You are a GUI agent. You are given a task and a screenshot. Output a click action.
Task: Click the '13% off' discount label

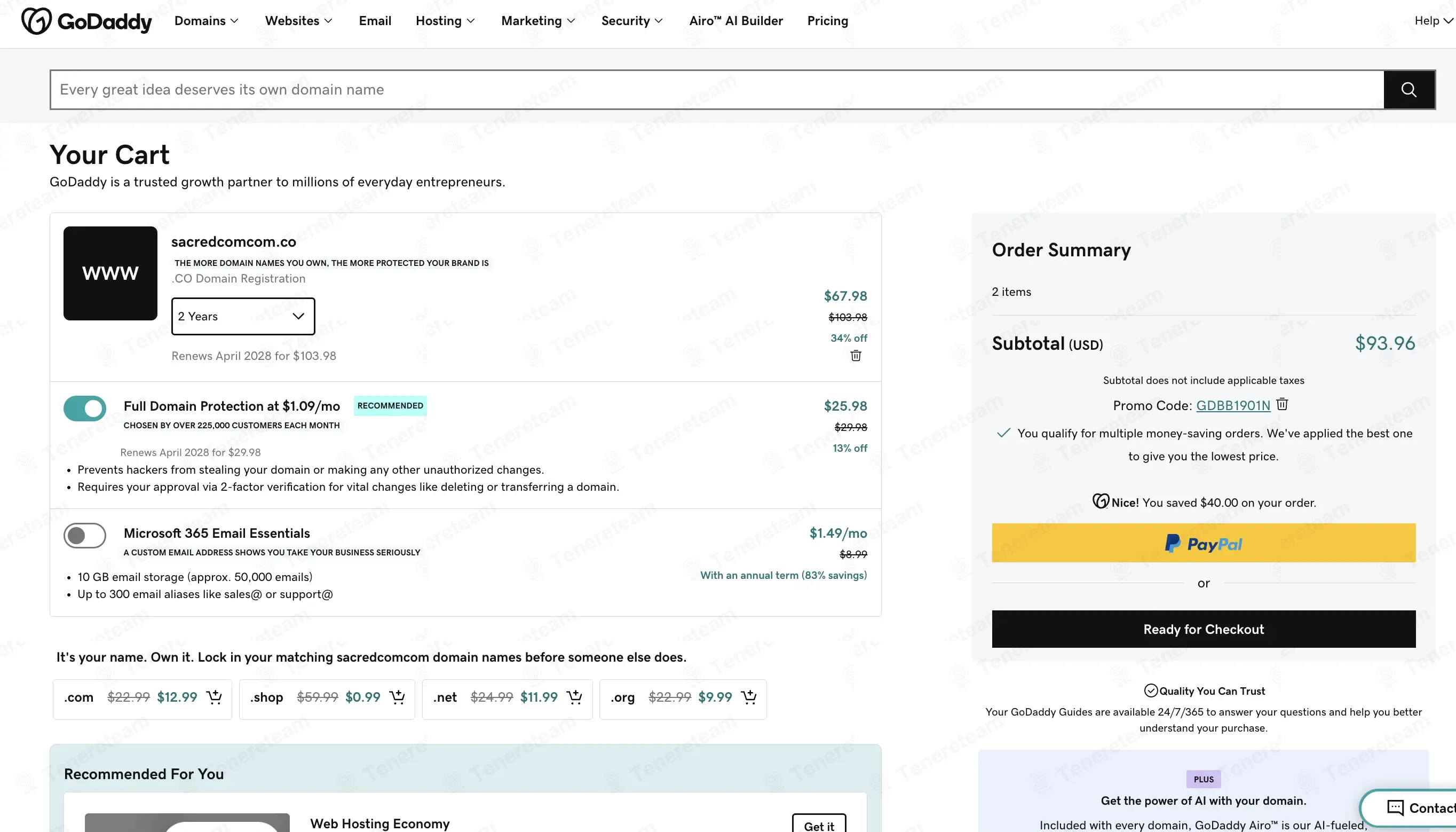pyautogui.click(x=850, y=449)
